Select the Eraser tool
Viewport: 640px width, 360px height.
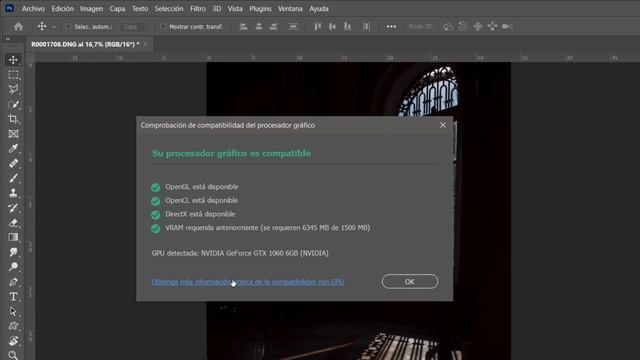point(13,222)
